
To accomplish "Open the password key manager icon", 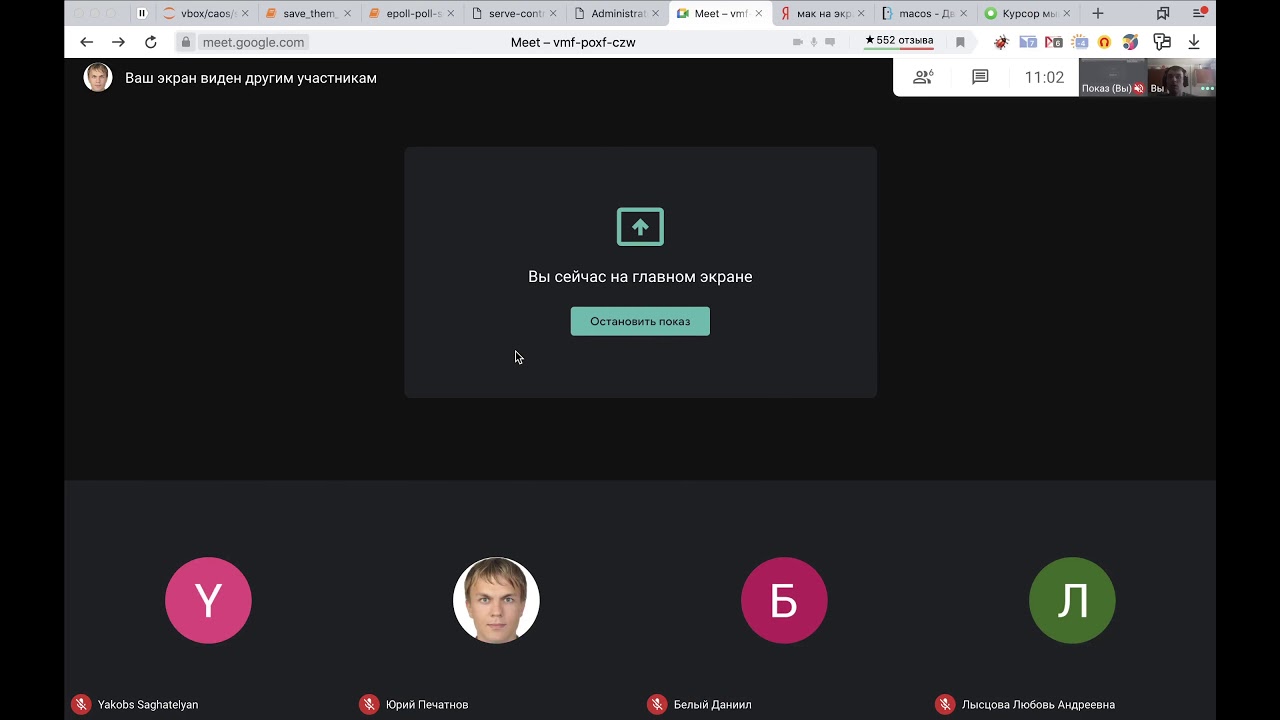I will pos(1162,42).
